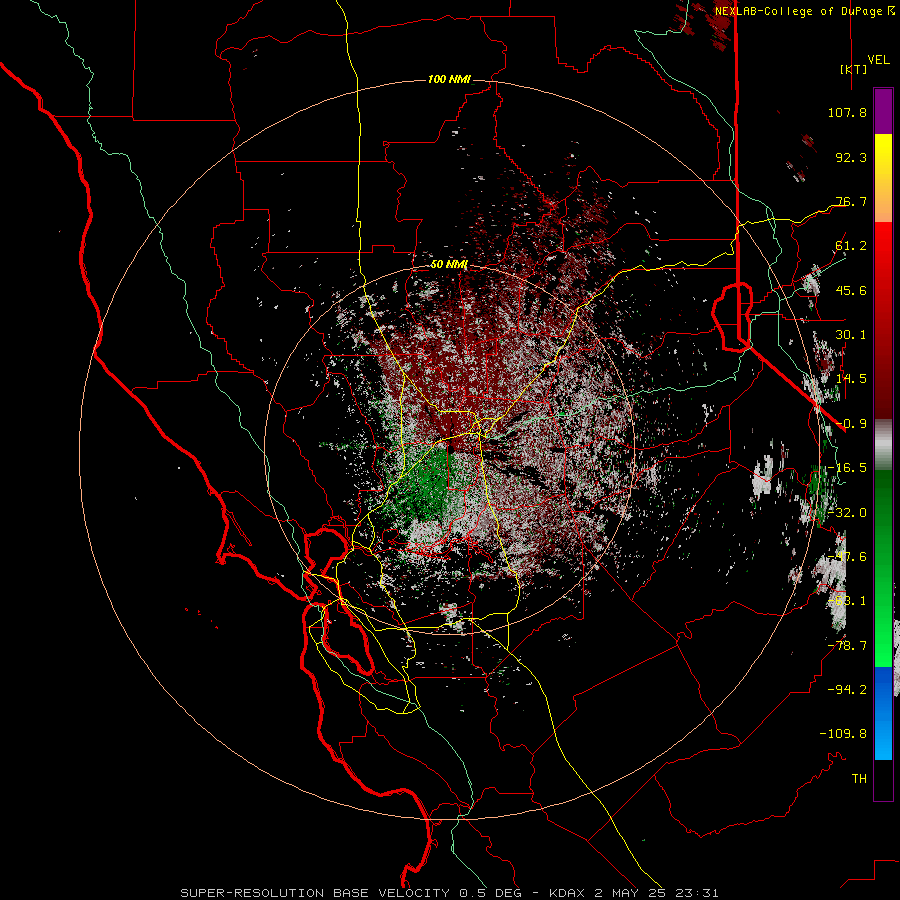The image size is (900, 900).
Task: Click the Super-Resolution Base Velocity caption
Action: [449, 893]
